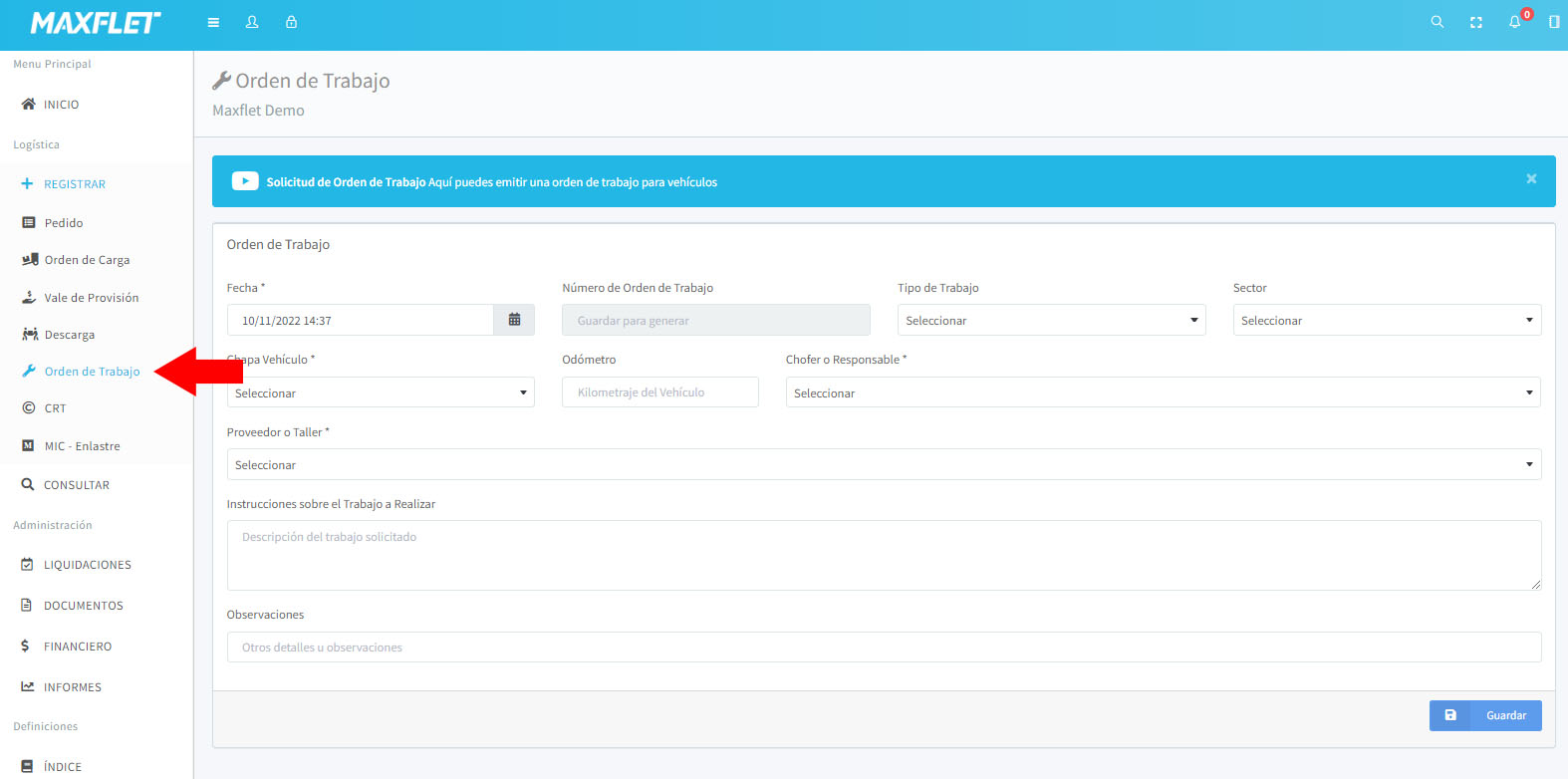
Task: Click the padlock icon in top bar
Action: (291, 22)
